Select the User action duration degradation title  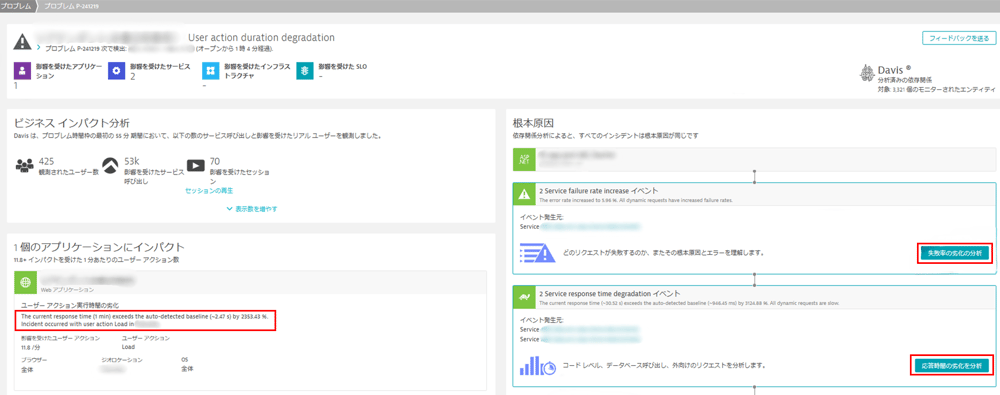click(261, 38)
